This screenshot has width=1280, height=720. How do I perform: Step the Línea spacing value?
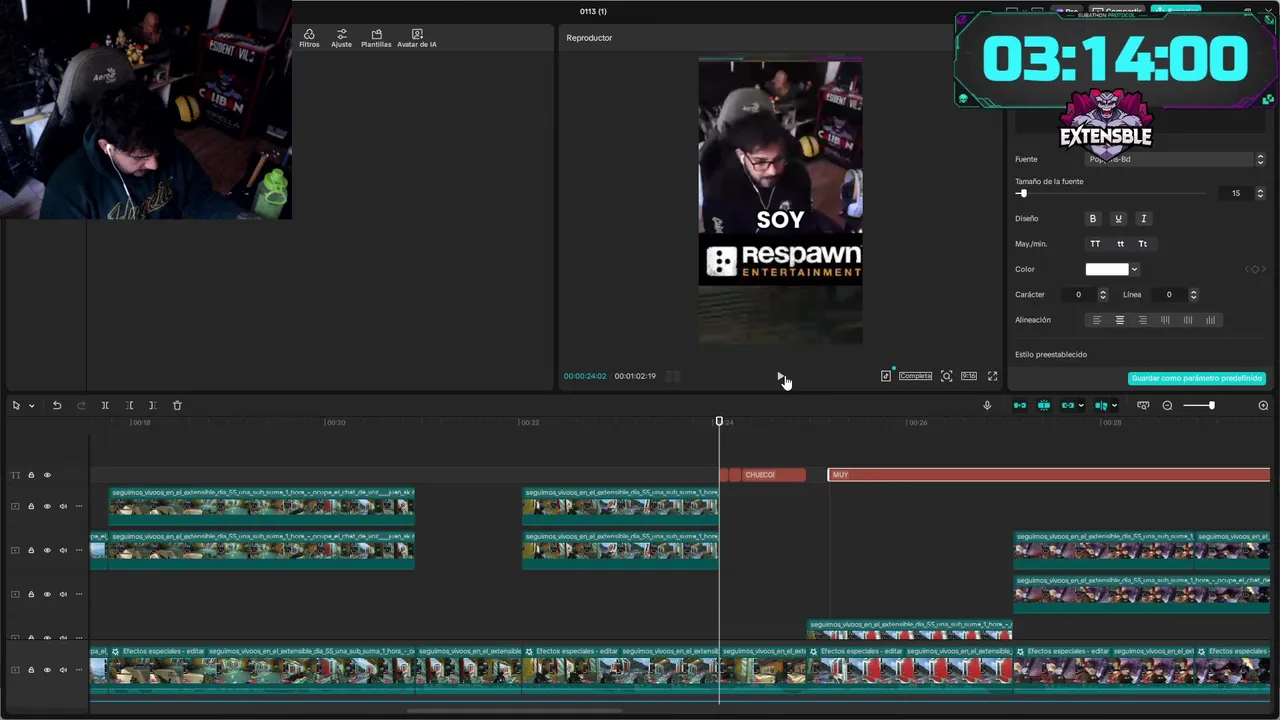[1193, 294]
